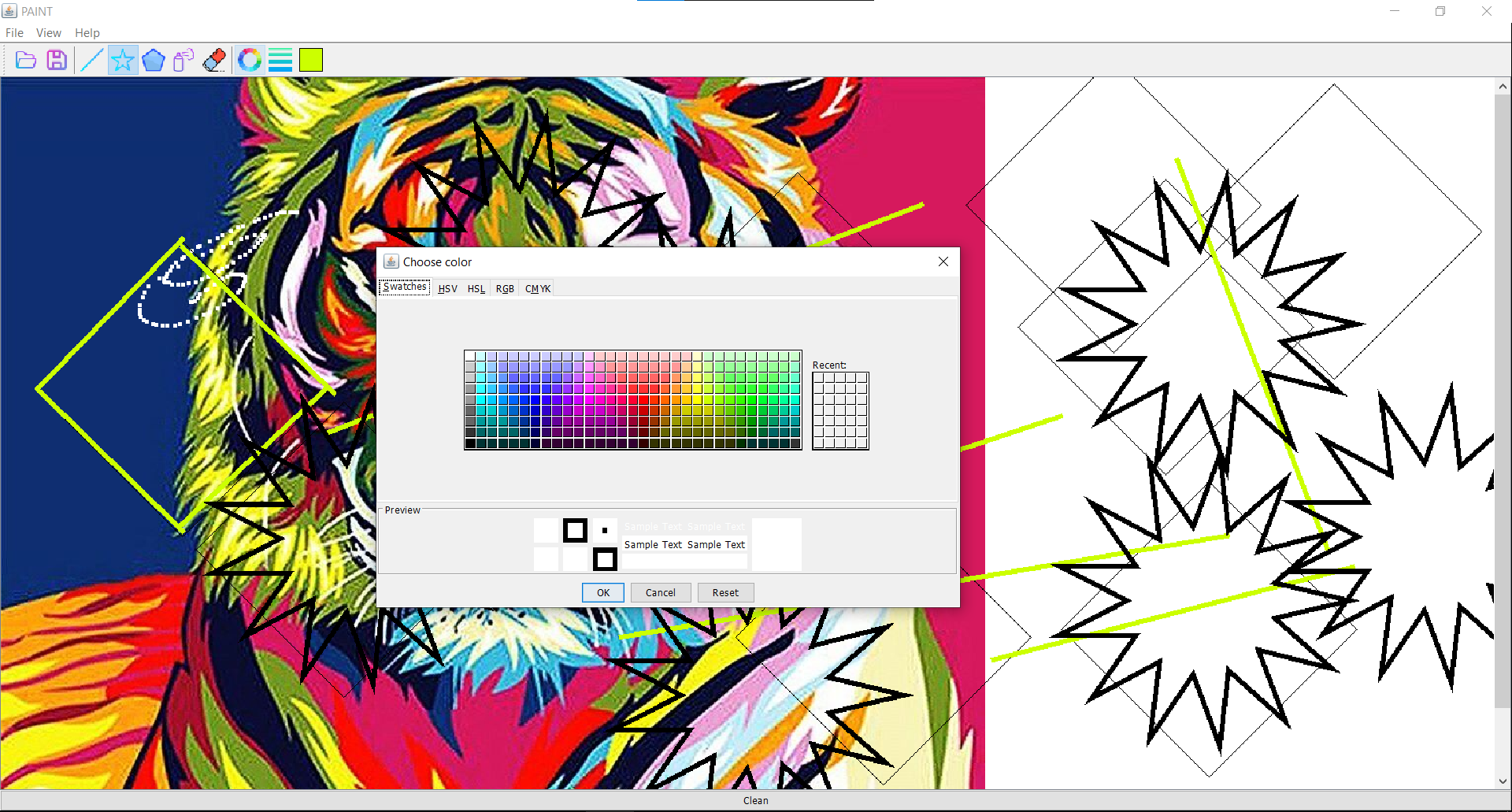Viewport: 1512px width, 812px height.
Task: Select the Spray can tool
Action: coord(183,60)
